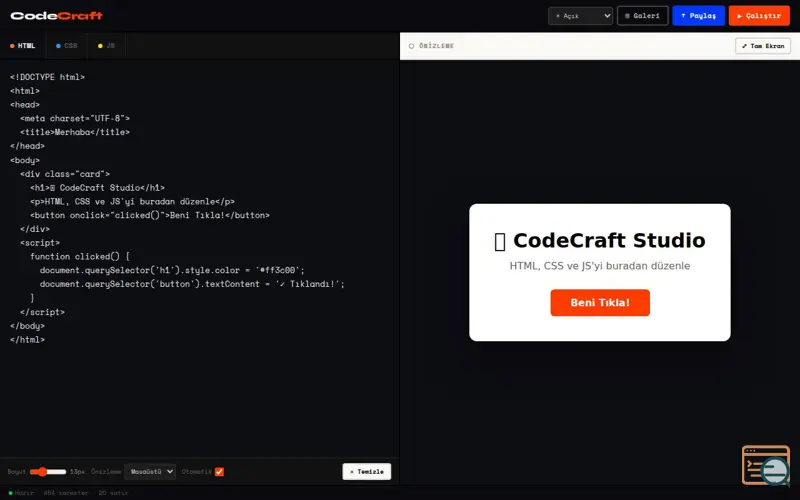
Task: Adjust the Boyut font size slider
Action: coord(48,471)
